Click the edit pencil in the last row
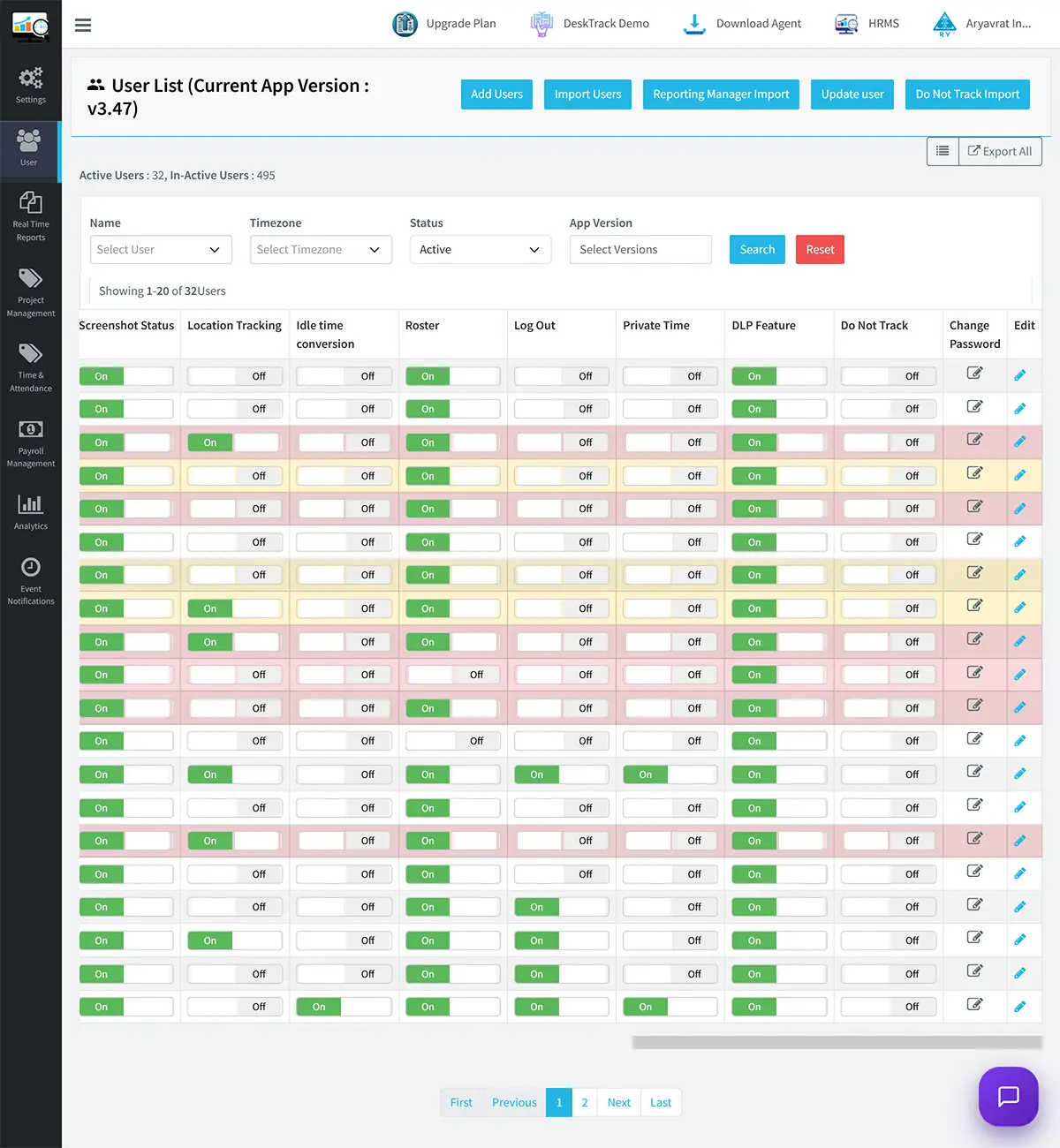The width and height of the screenshot is (1060, 1148). 1020,1006
